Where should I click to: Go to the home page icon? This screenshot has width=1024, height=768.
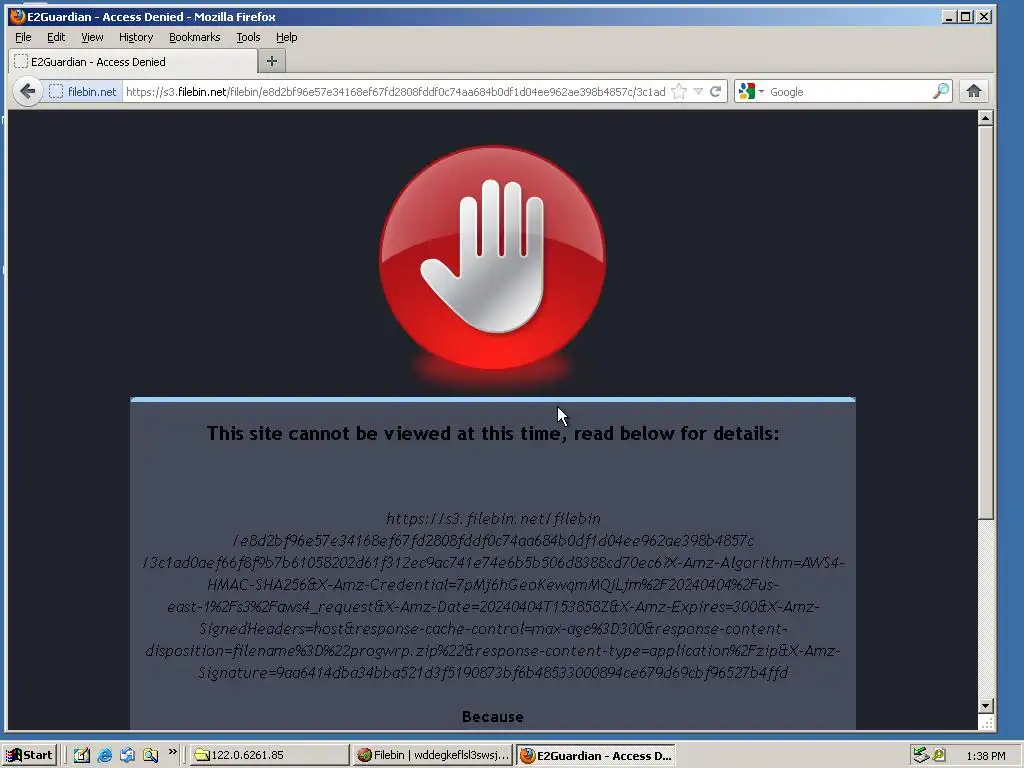click(974, 91)
